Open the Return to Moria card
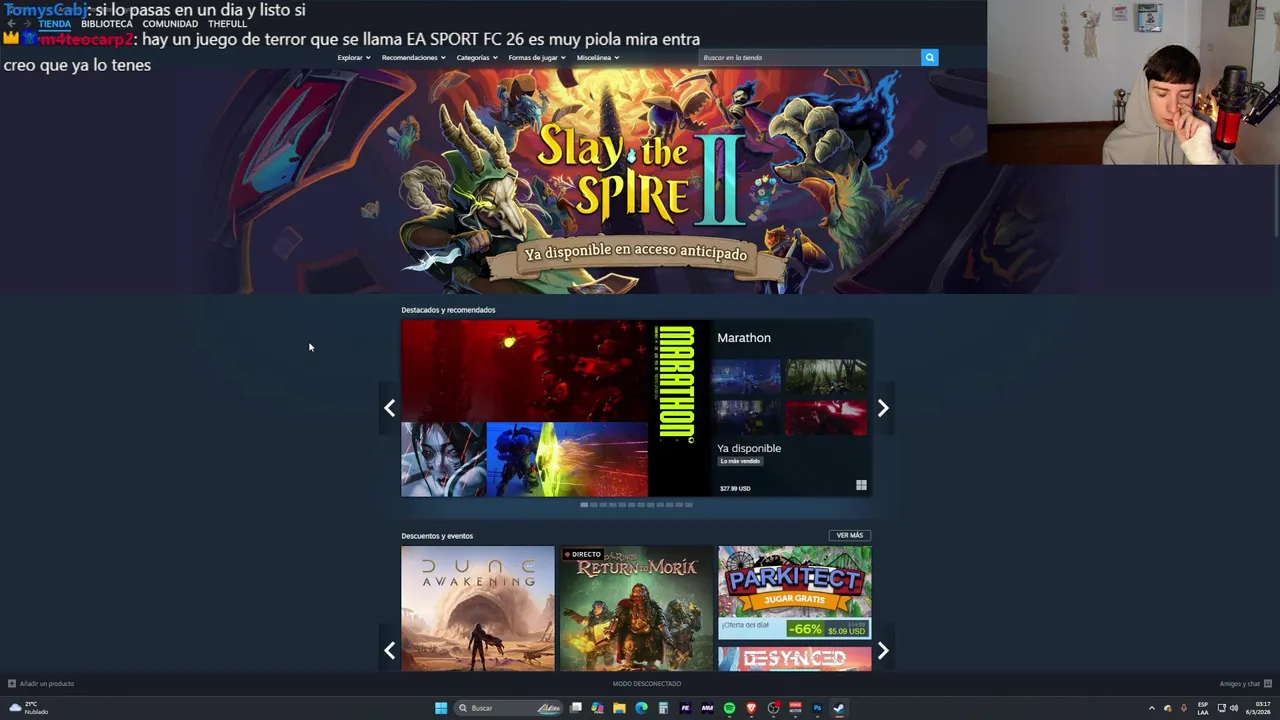 (636, 608)
